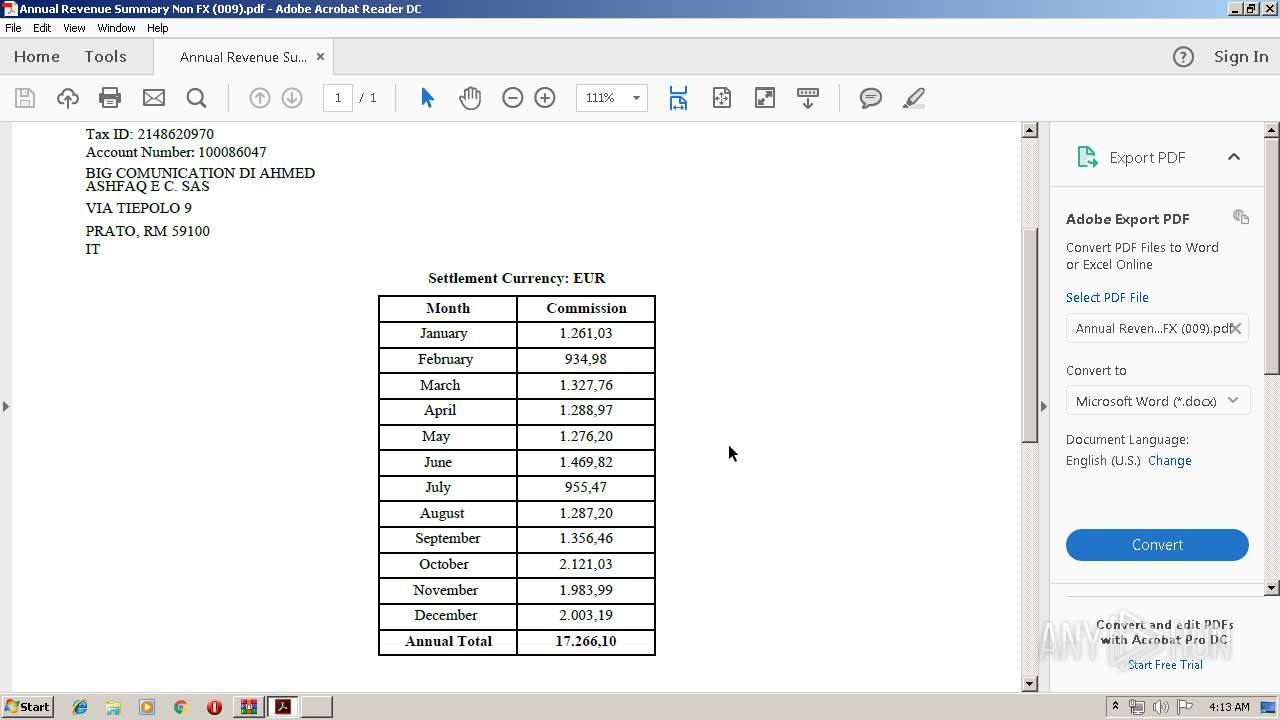Open the Read mode download-style icon
Image resolution: width=1280 pixels, height=720 pixels.
(808, 98)
